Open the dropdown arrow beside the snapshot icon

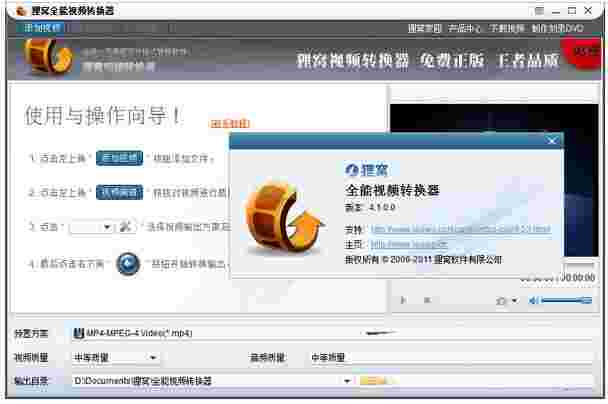(515, 300)
